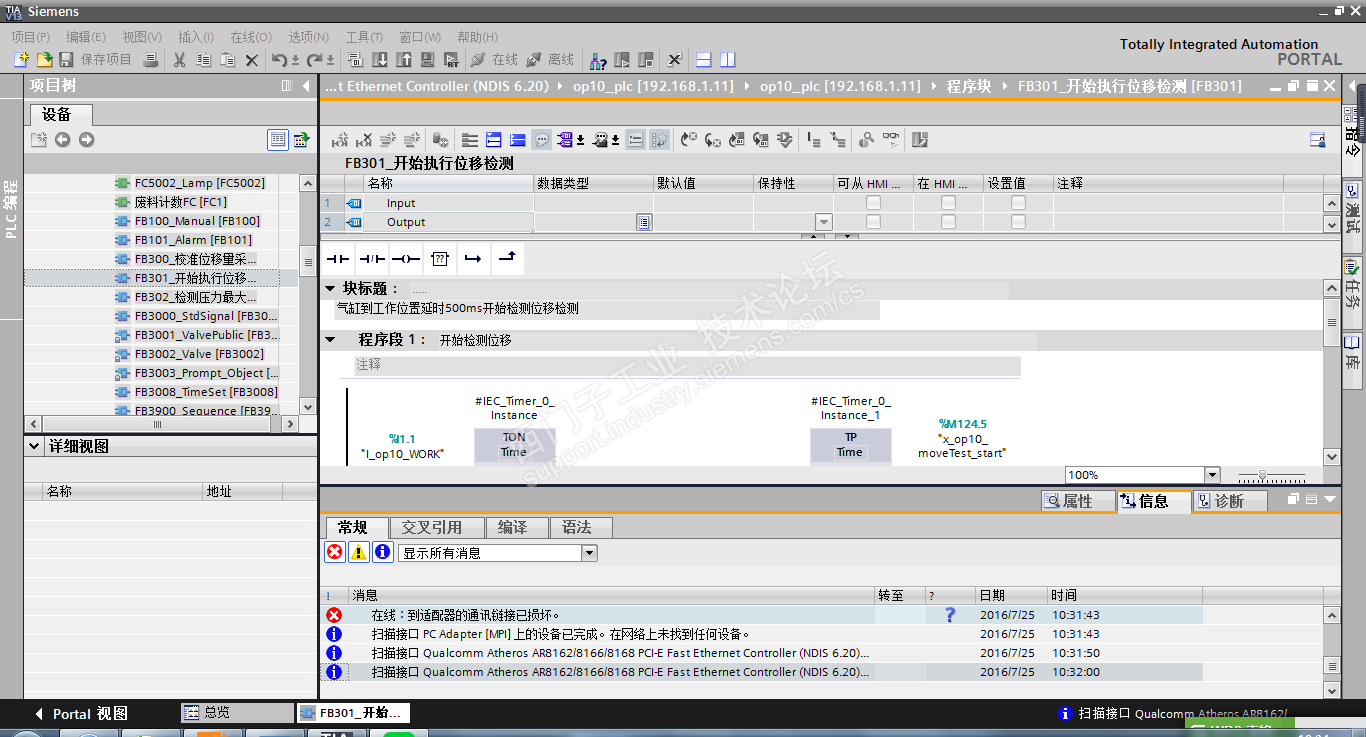Click the help question mark in error row

(950, 615)
